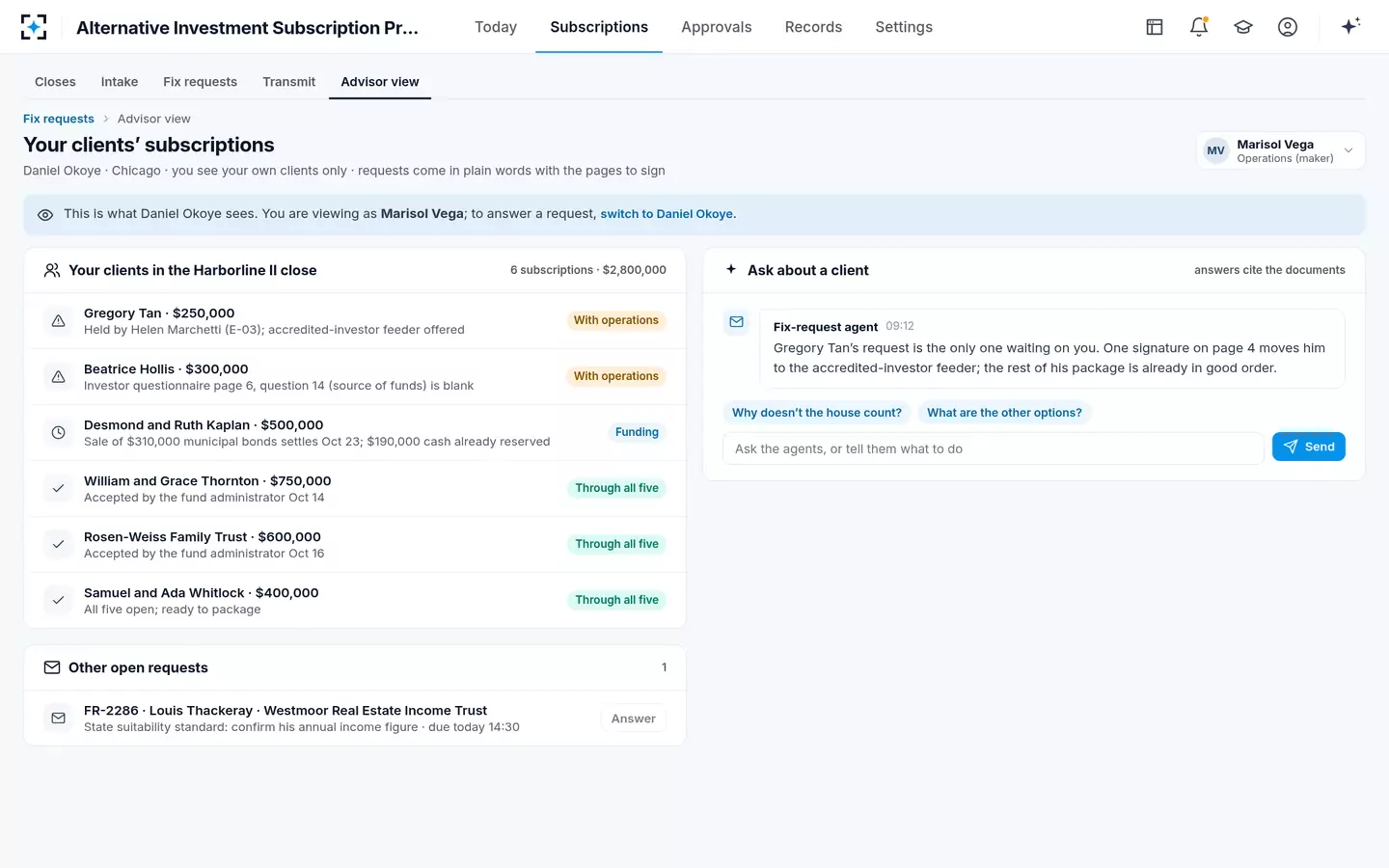Screen dimensions: 1389x868
Task: Click clock icon beside Desmond and Ruth Kaplan
Action: coord(59,433)
